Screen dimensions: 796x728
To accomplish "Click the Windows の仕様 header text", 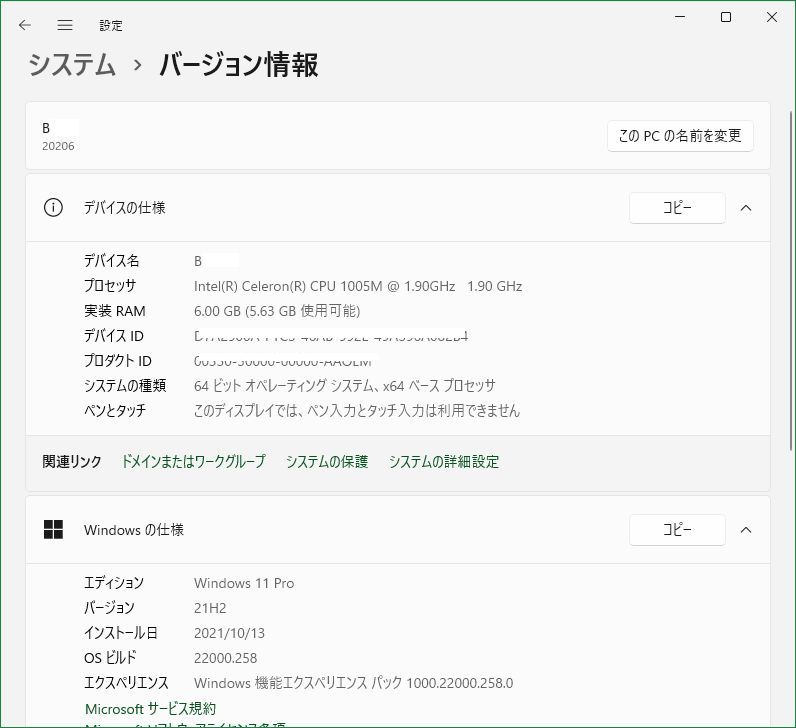I will (134, 530).
